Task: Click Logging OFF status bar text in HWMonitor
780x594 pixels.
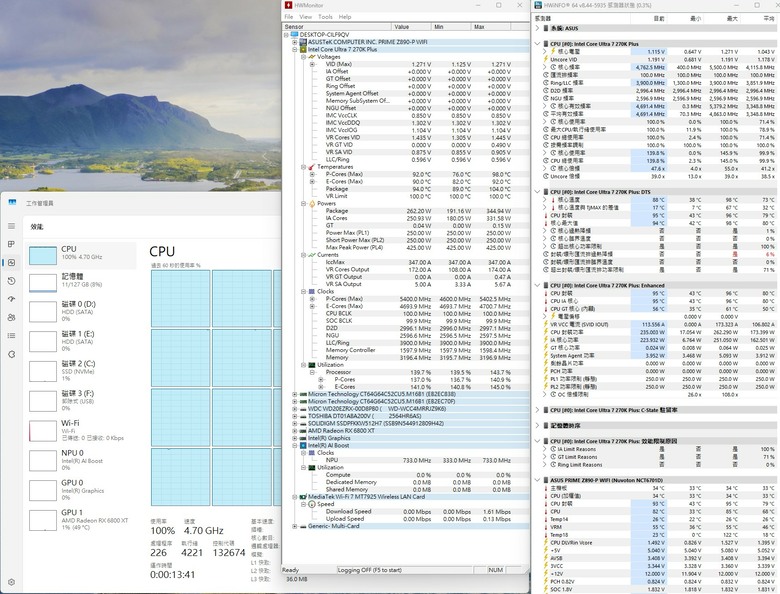Action: click(370, 570)
